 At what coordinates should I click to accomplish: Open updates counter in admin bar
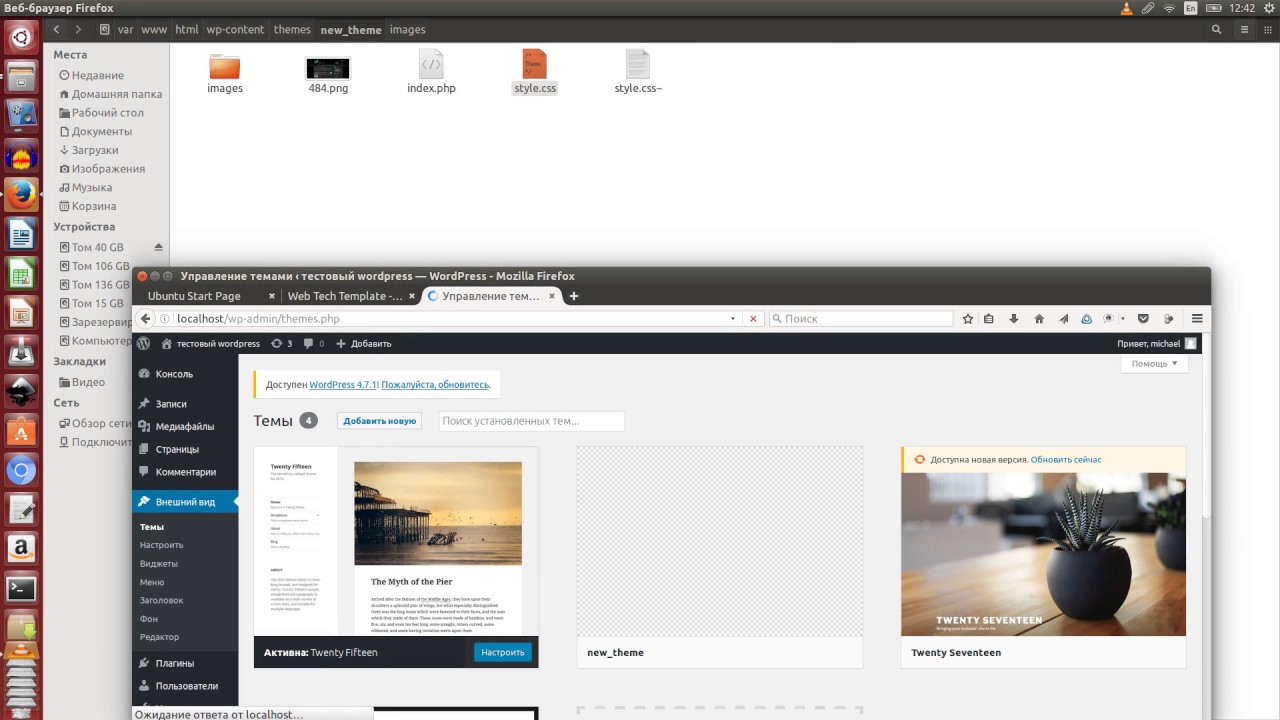point(281,343)
